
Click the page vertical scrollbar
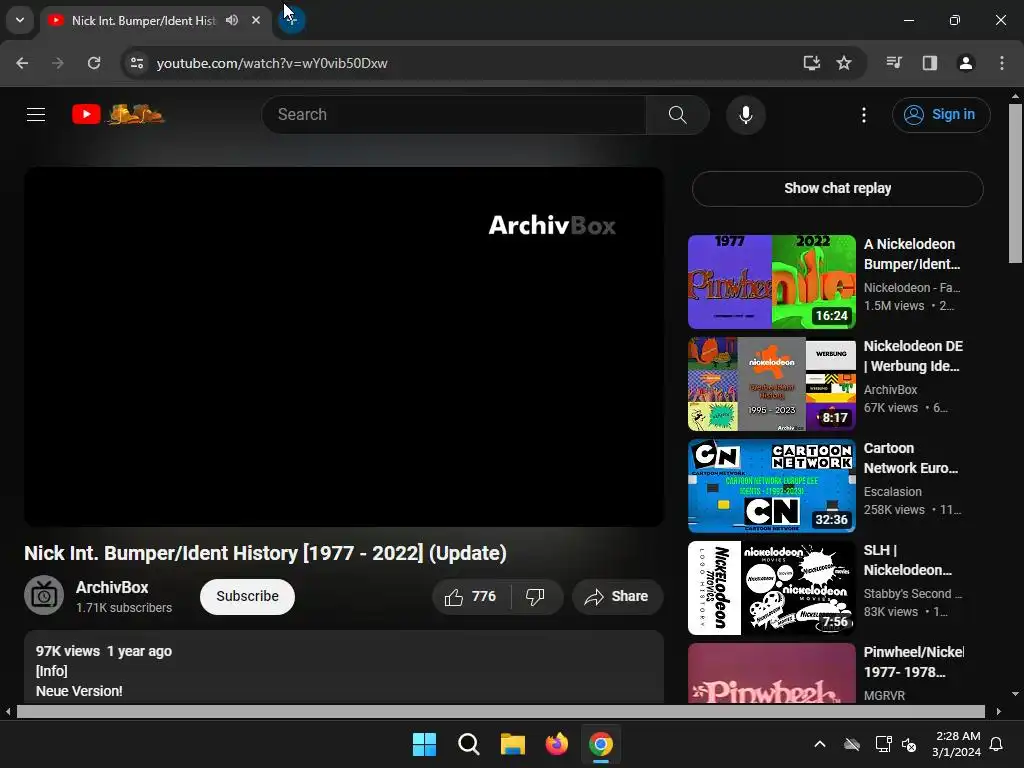1015,183
